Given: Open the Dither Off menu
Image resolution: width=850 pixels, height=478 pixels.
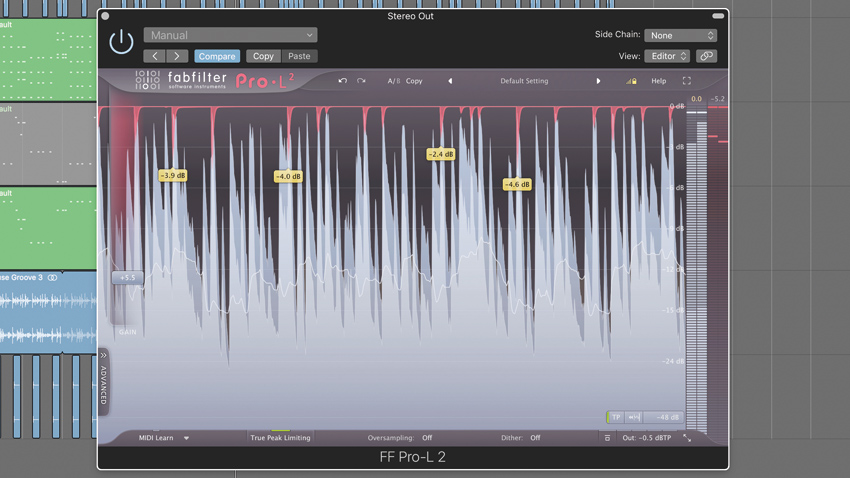Looking at the screenshot, I should [x=535, y=438].
